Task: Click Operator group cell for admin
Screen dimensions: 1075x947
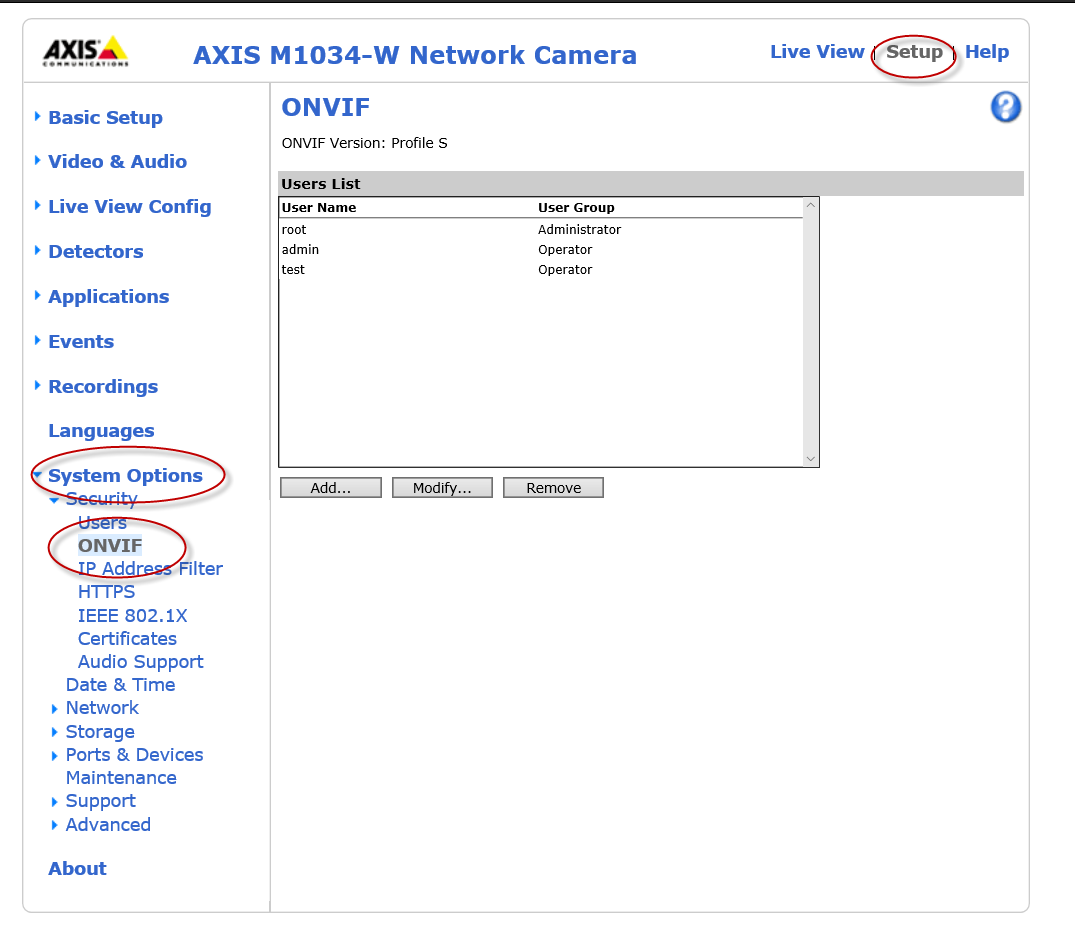Action: point(565,250)
